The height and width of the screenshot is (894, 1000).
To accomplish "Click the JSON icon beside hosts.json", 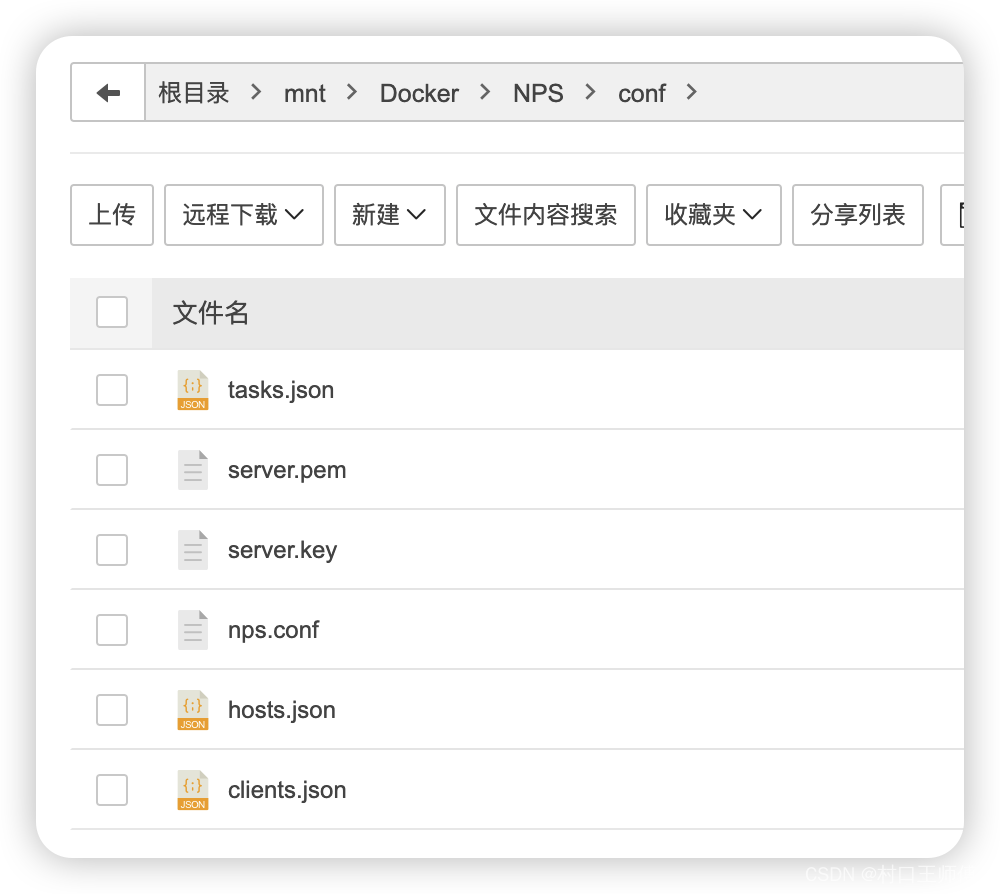I will (192, 710).
